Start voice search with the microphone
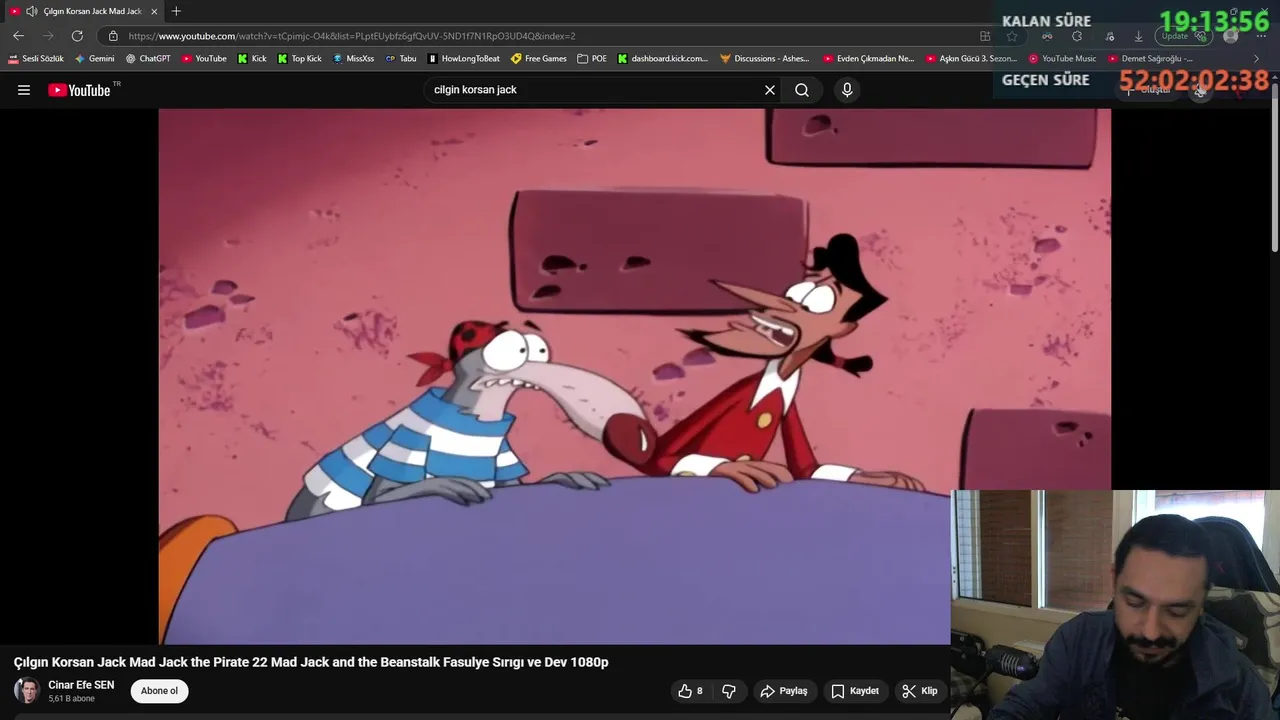The width and height of the screenshot is (1280, 720). point(847,90)
